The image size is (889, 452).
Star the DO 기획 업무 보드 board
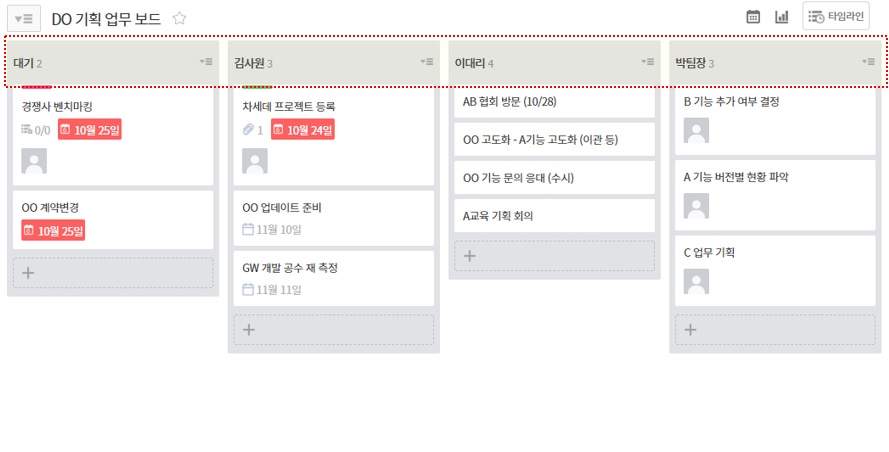point(180,18)
